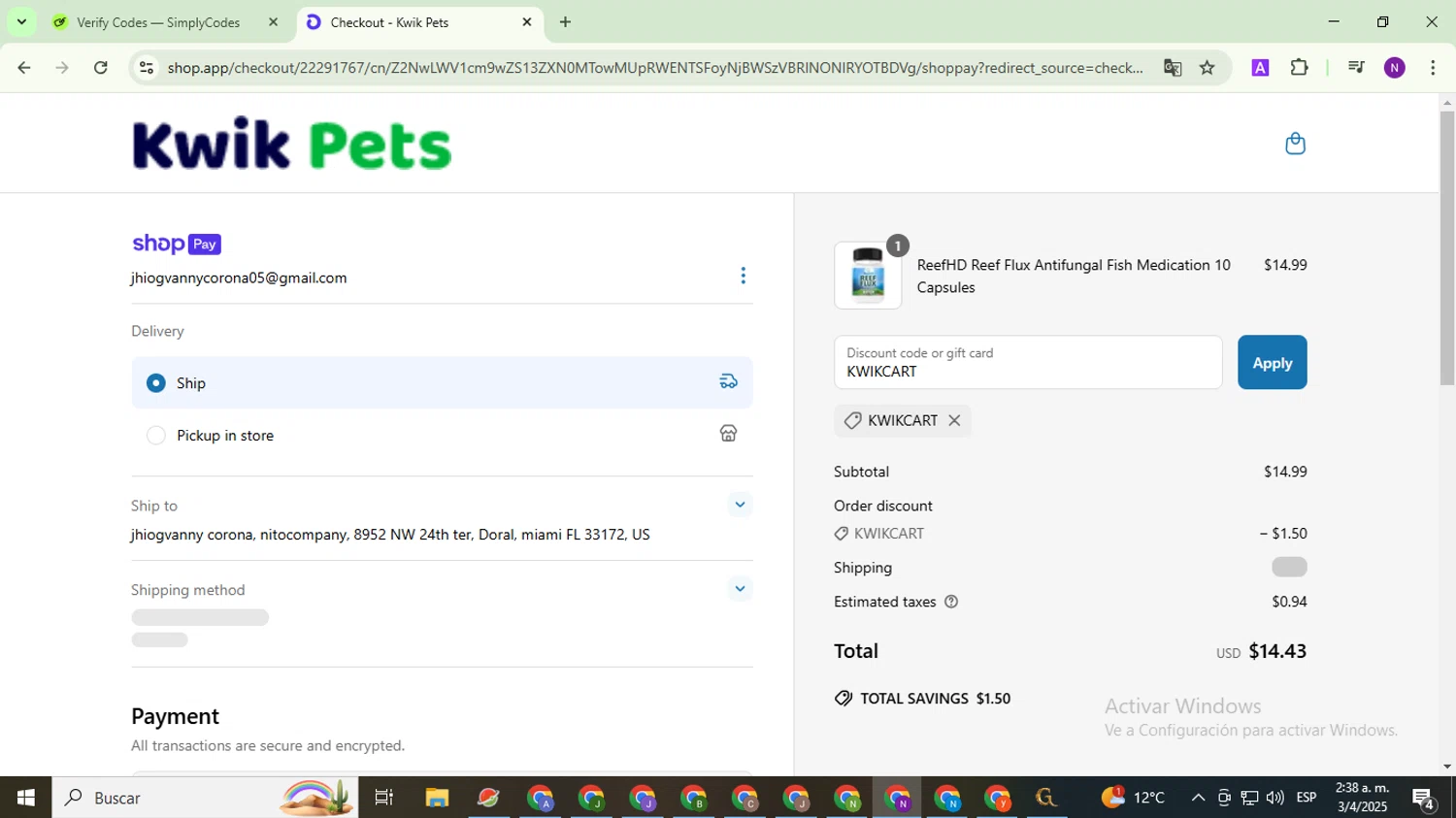Open the shopping bag cart icon
This screenshot has width=1456, height=818.
(x=1295, y=144)
